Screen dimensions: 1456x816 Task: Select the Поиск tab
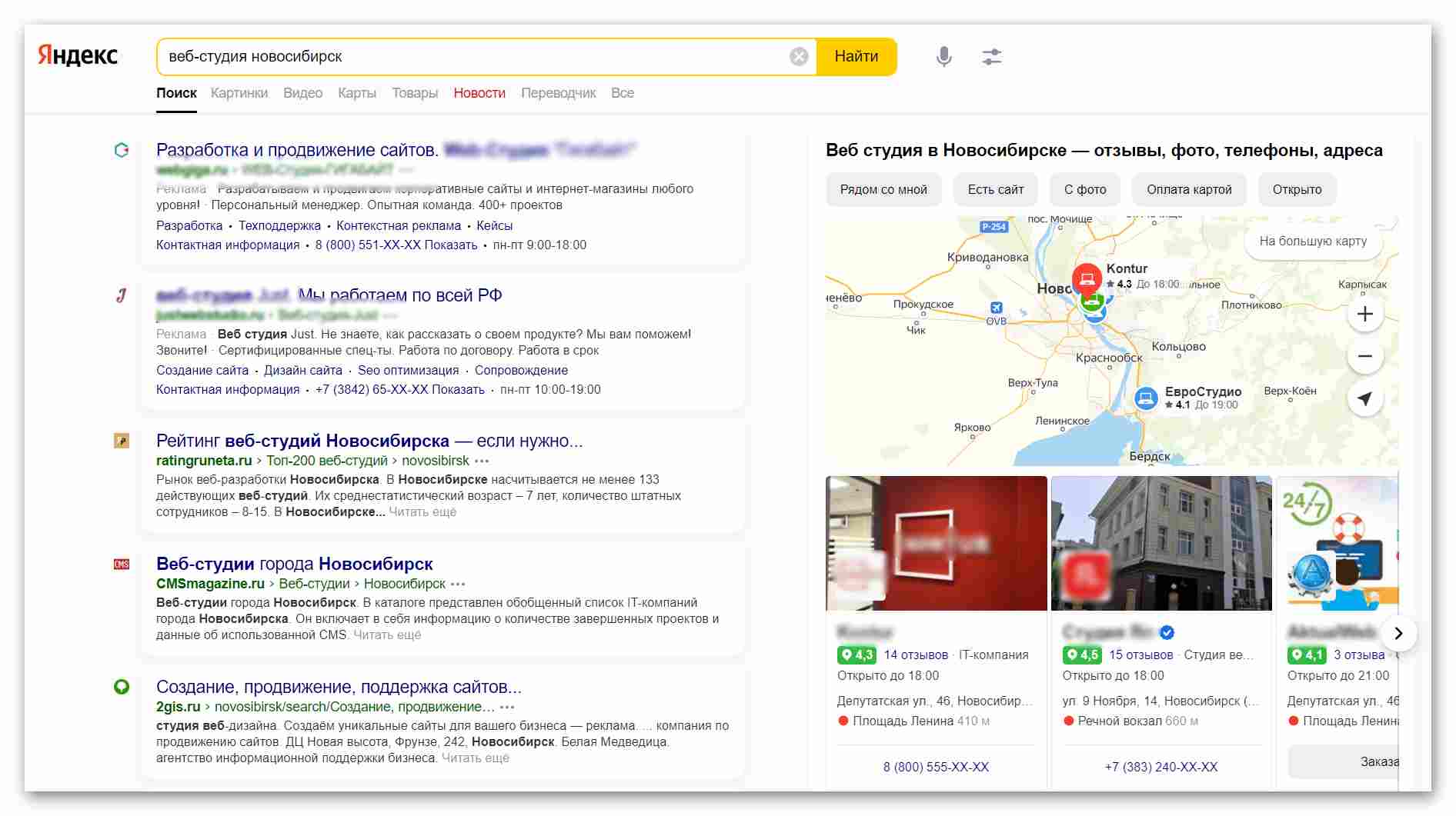pyautogui.click(x=176, y=93)
